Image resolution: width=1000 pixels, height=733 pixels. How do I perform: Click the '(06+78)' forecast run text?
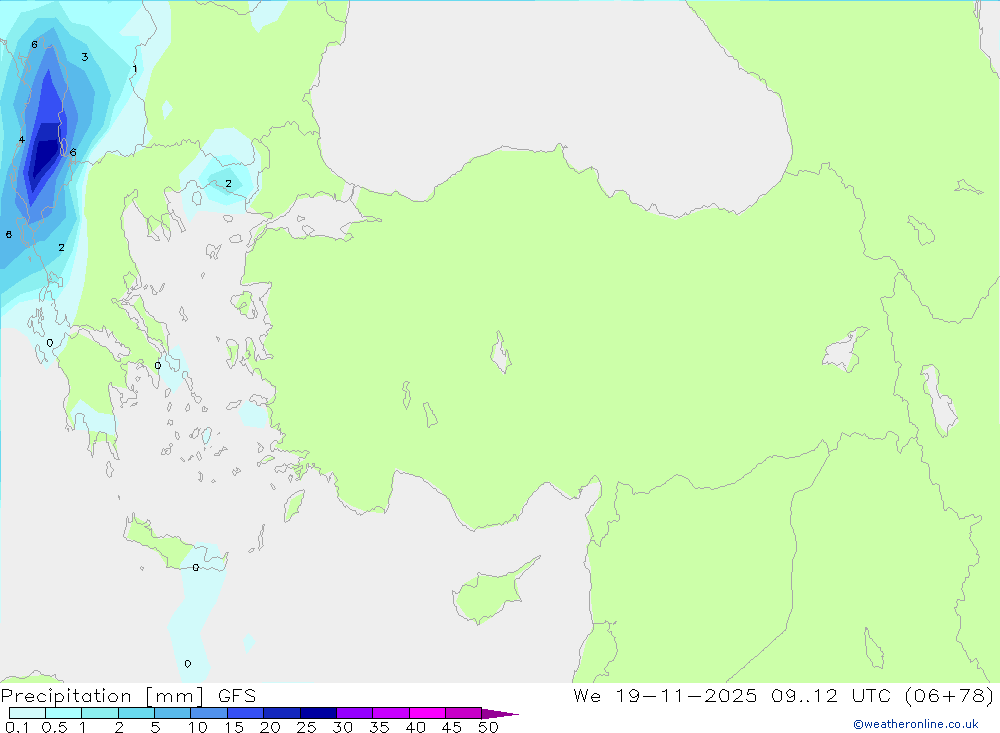[950, 695]
